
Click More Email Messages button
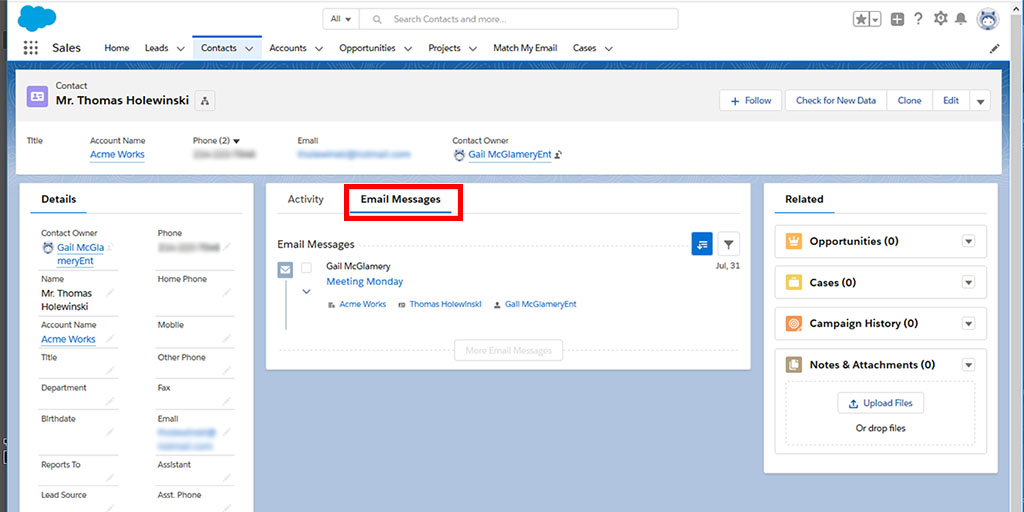tap(509, 351)
